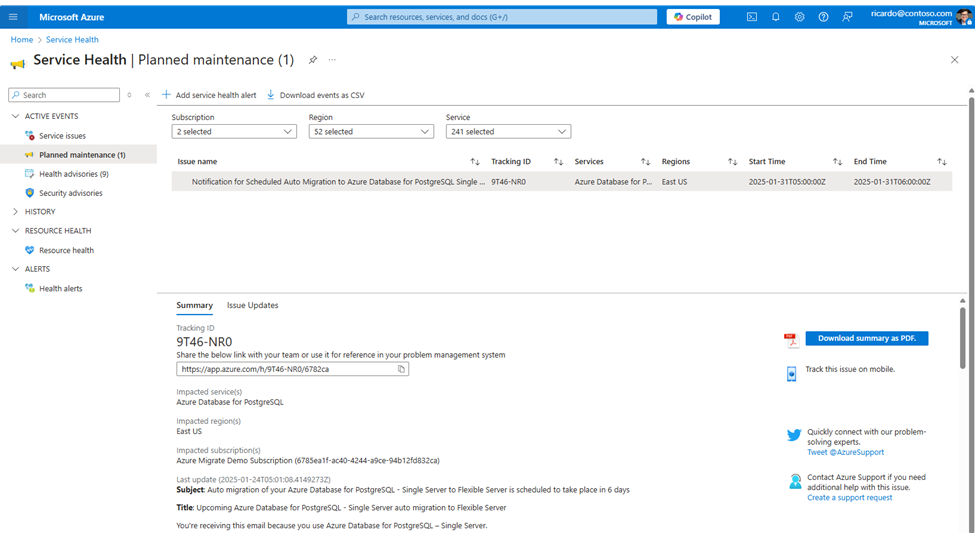Switch to the Summary tab
The width and height of the screenshot is (975, 533).
(194, 305)
